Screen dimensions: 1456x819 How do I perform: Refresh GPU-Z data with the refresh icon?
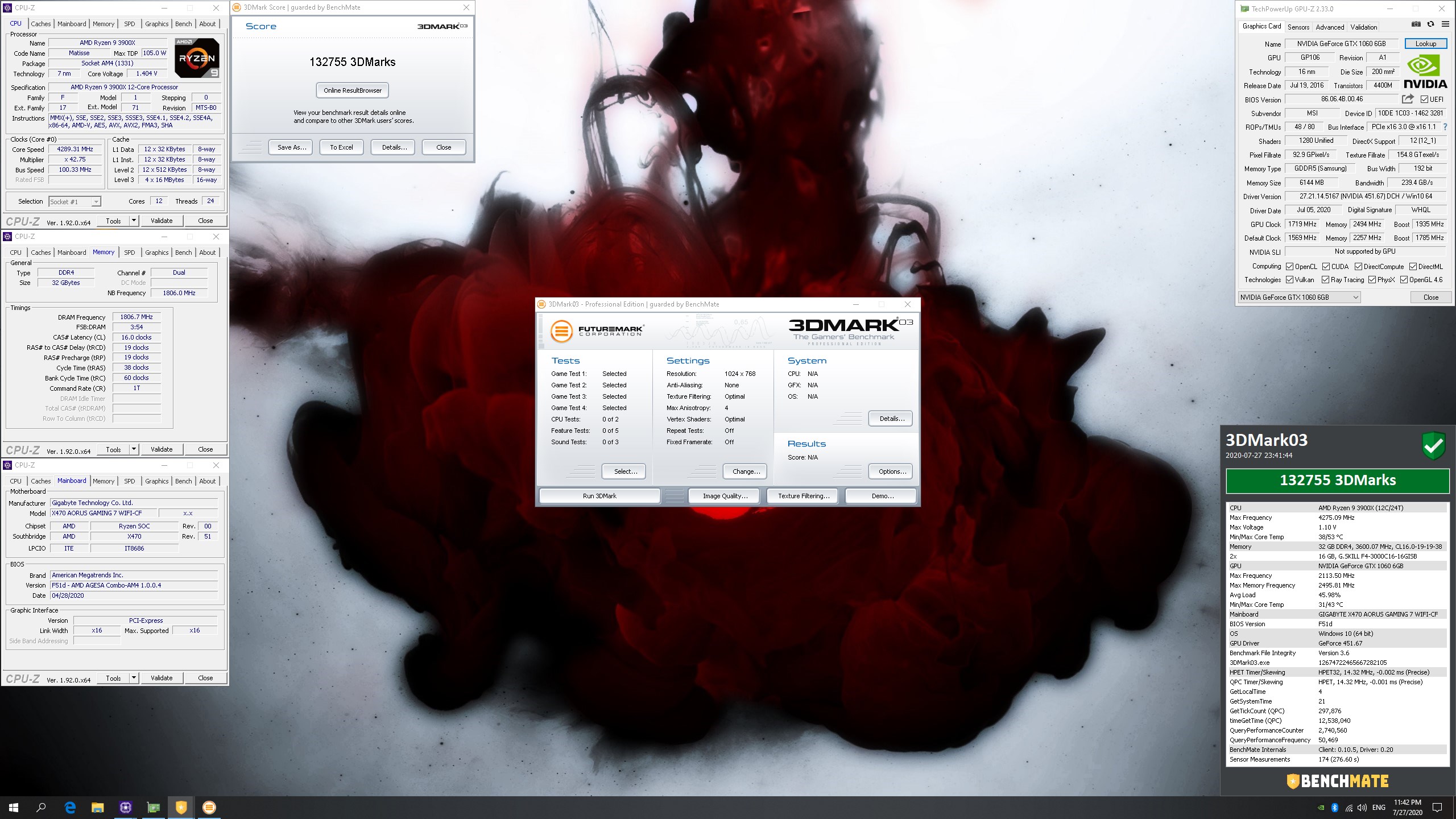(x=1431, y=24)
